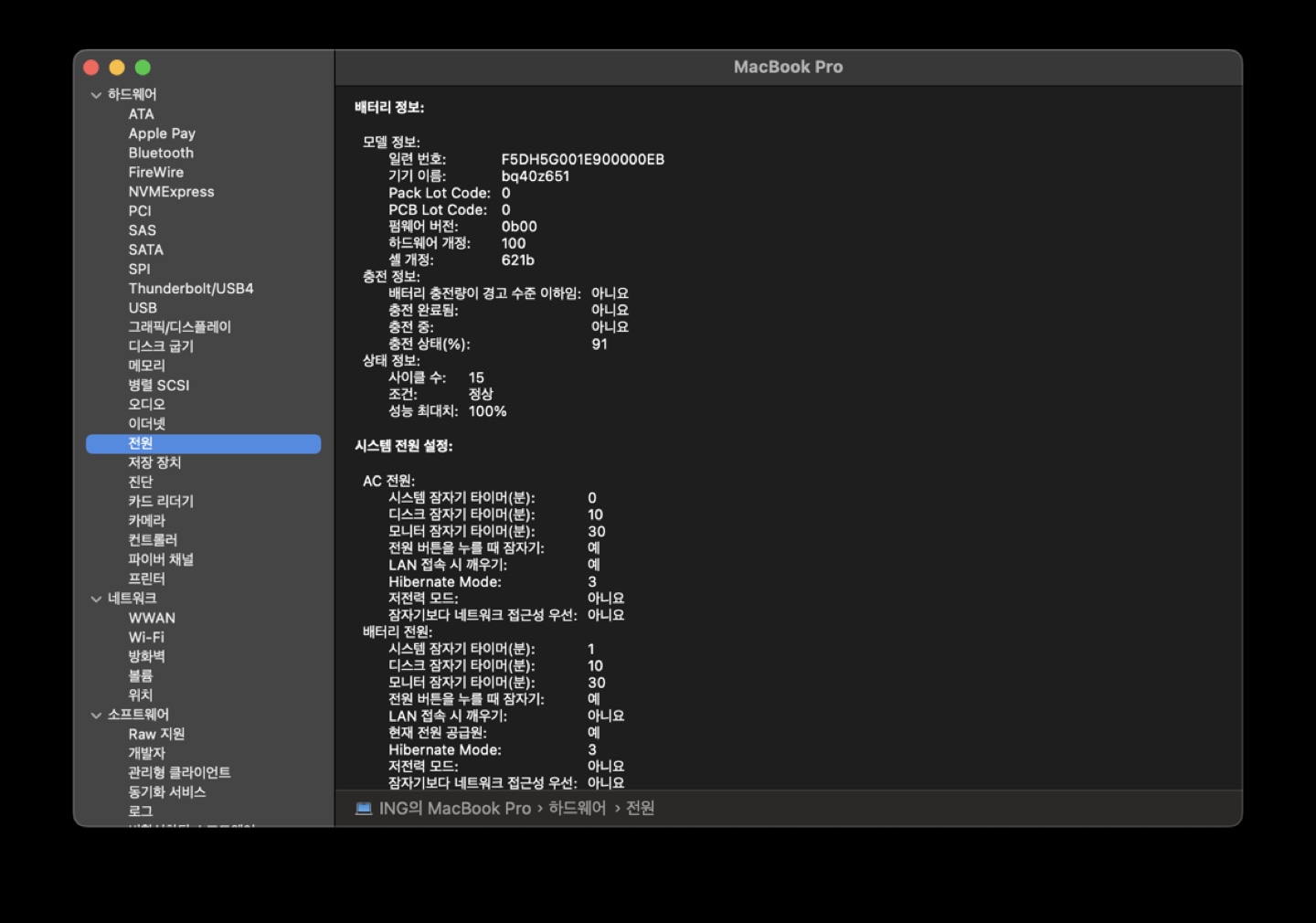Collapse the 네트워크 section chevron
Screen dimensions: 1316x923
pos(96,599)
